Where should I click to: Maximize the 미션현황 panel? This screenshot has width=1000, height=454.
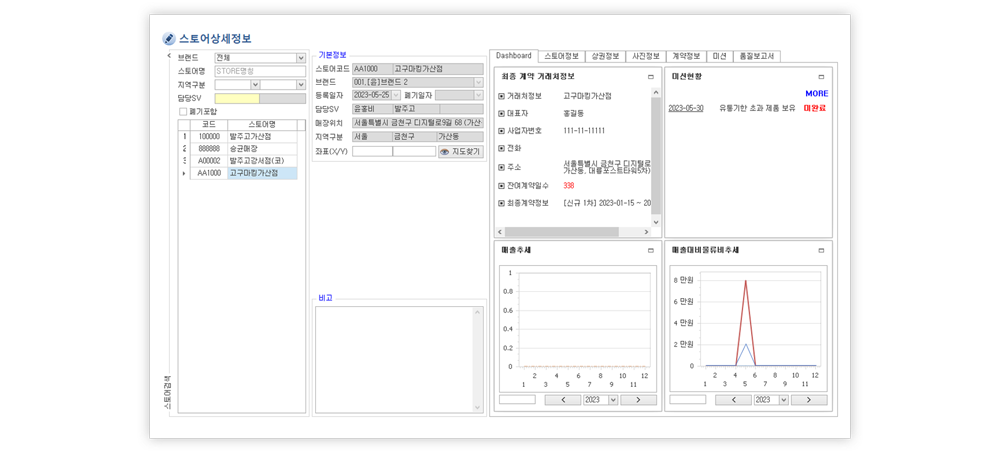(821, 77)
